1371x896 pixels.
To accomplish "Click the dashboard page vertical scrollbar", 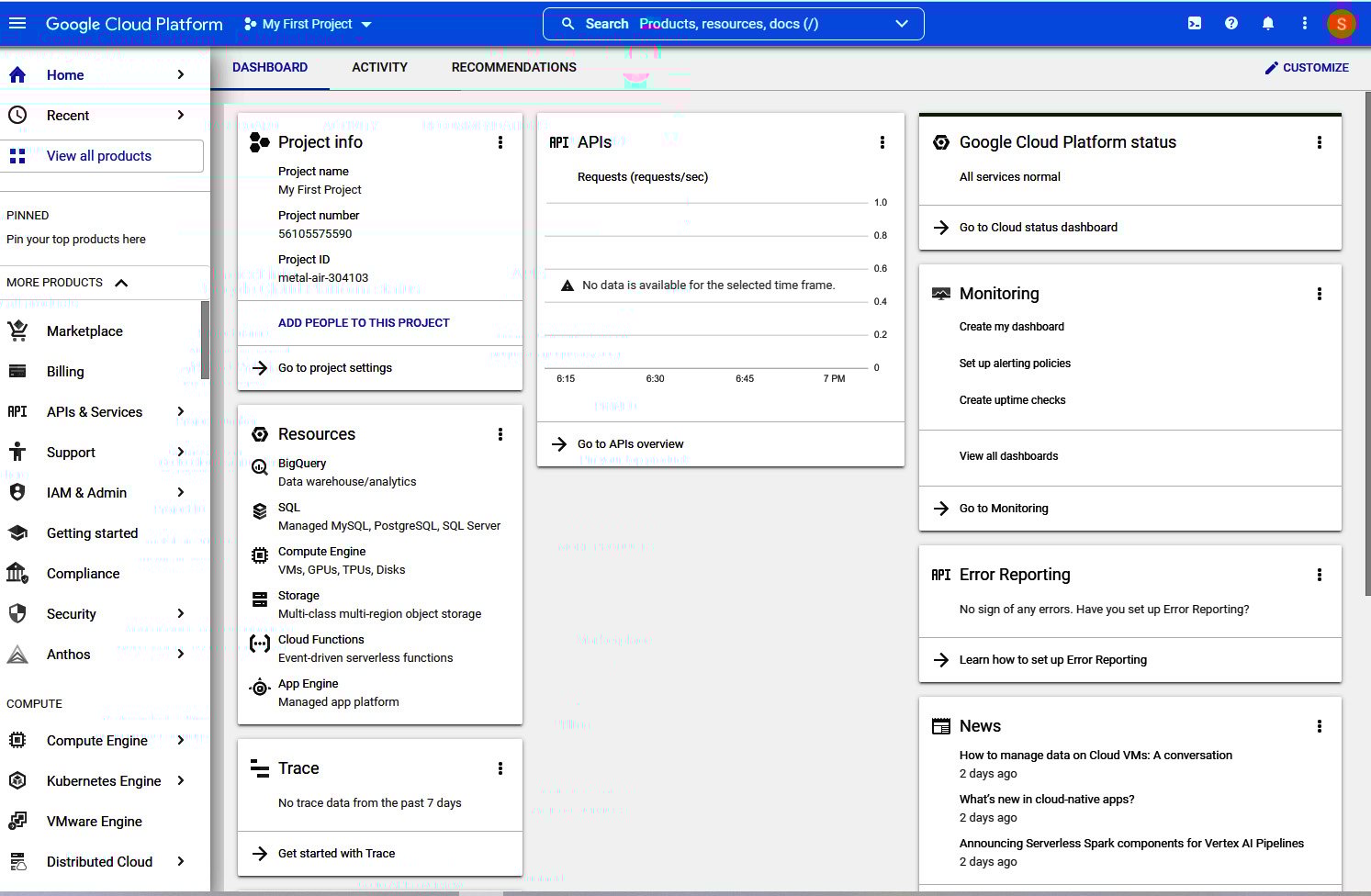I will (1367, 344).
